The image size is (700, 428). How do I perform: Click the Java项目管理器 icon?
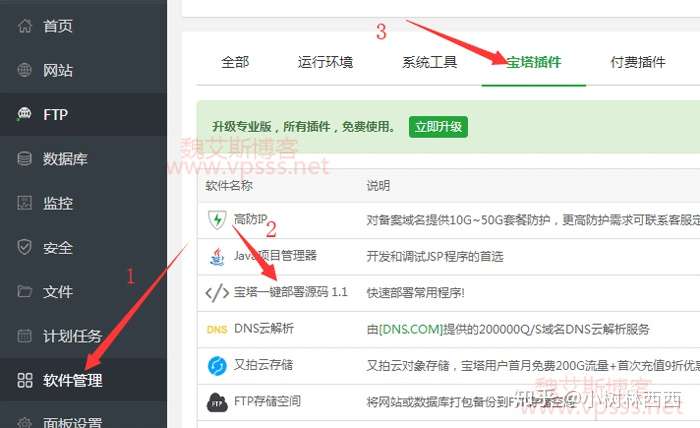217,257
